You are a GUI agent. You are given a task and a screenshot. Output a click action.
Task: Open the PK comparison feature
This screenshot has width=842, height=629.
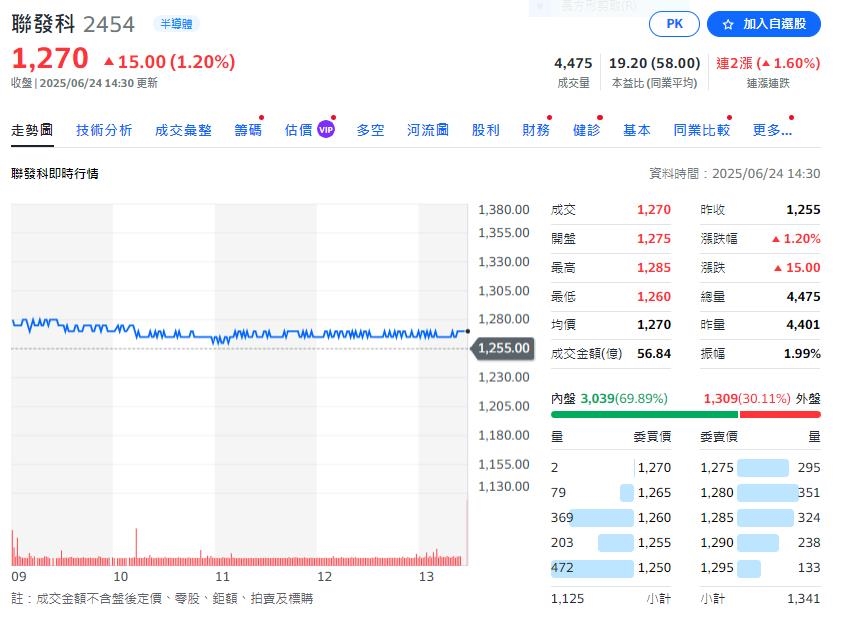click(x=673, y=24)
